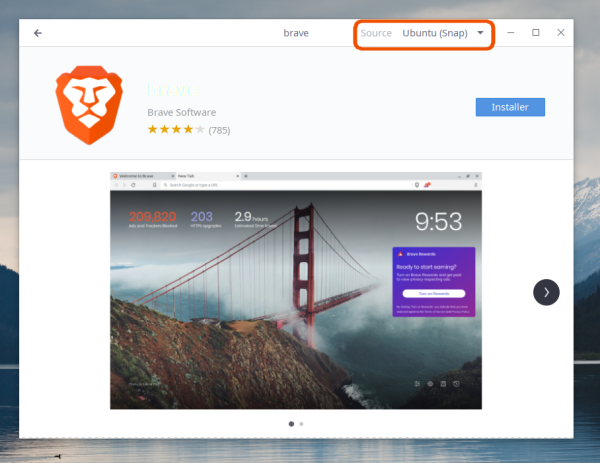Select the second screenshot pagination dot
This screenshot has width=600, height=463.
301,424
